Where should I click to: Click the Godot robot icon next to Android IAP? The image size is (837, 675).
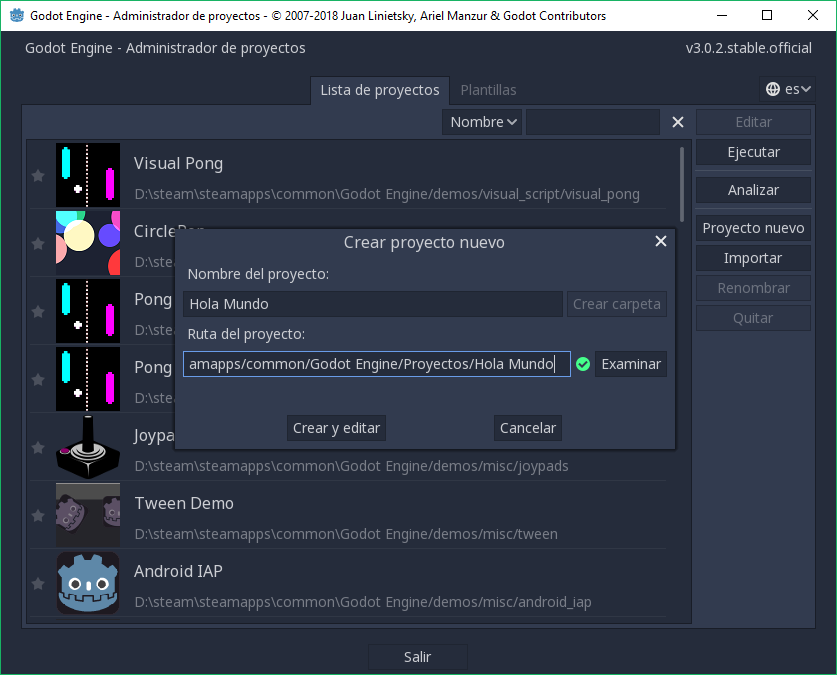88,583
